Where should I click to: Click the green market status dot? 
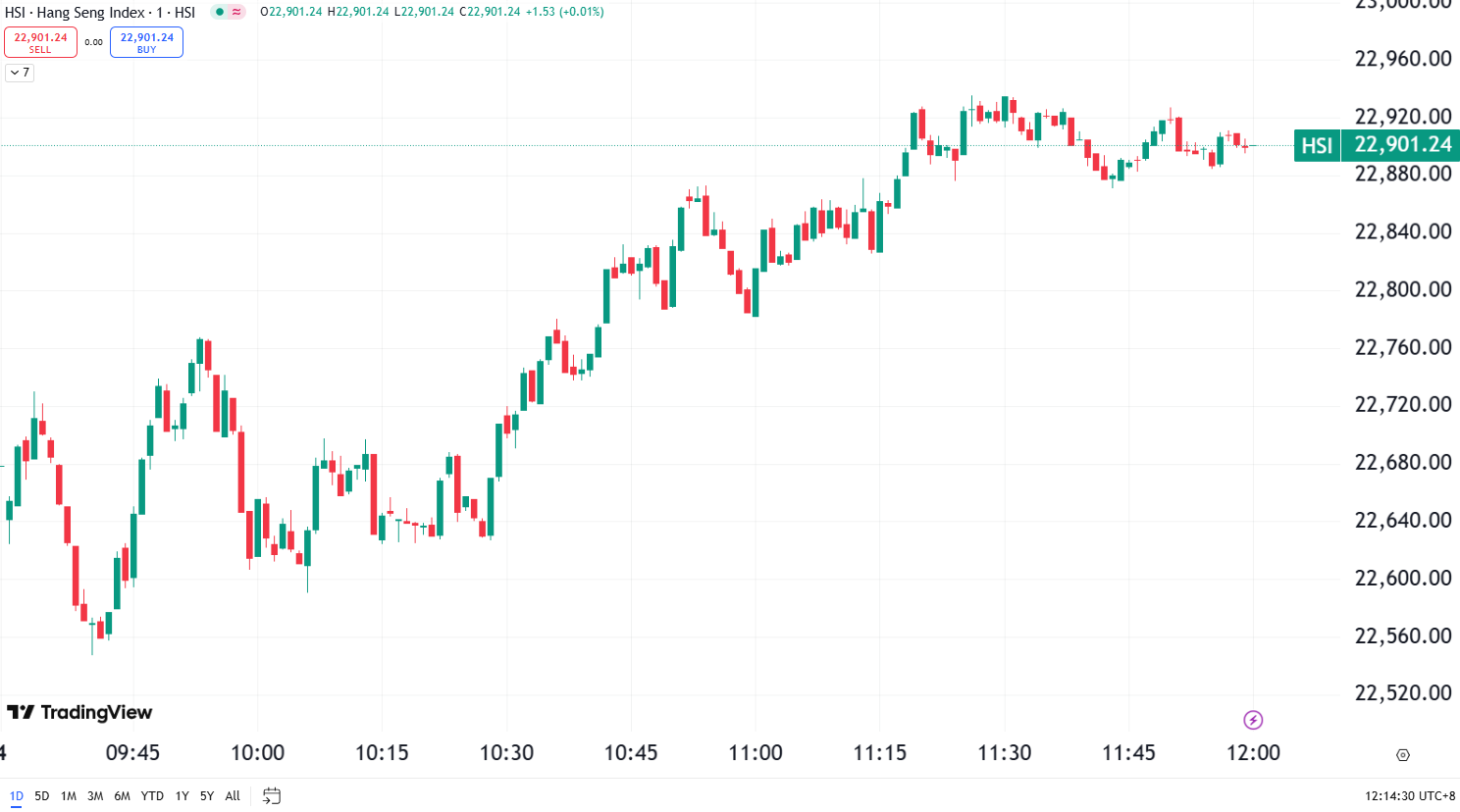pos(220,12)
